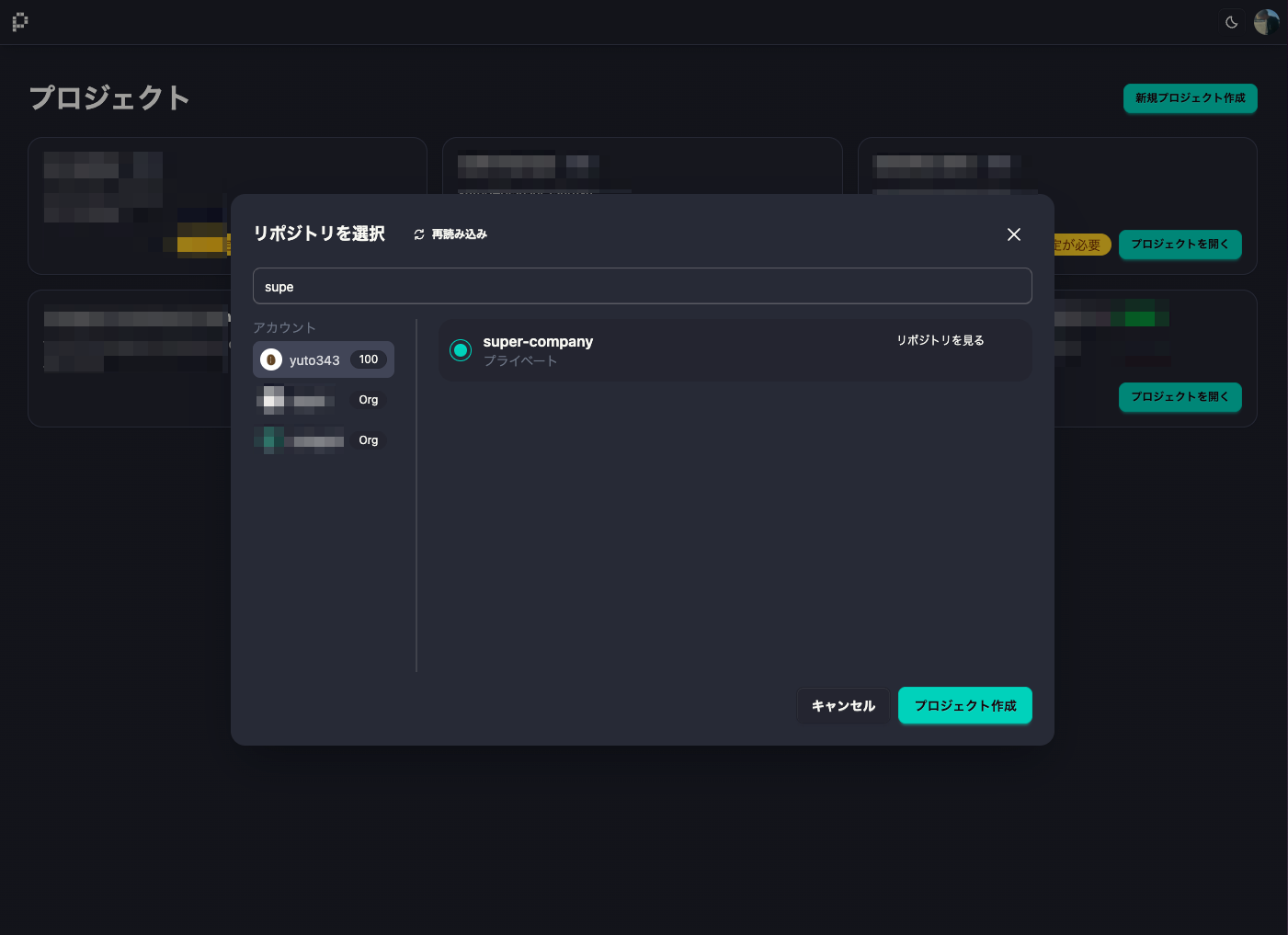The width and height of the screenshot is (1288, 935).
Task: Click the アカウント section label
Action: click(284, 327)
